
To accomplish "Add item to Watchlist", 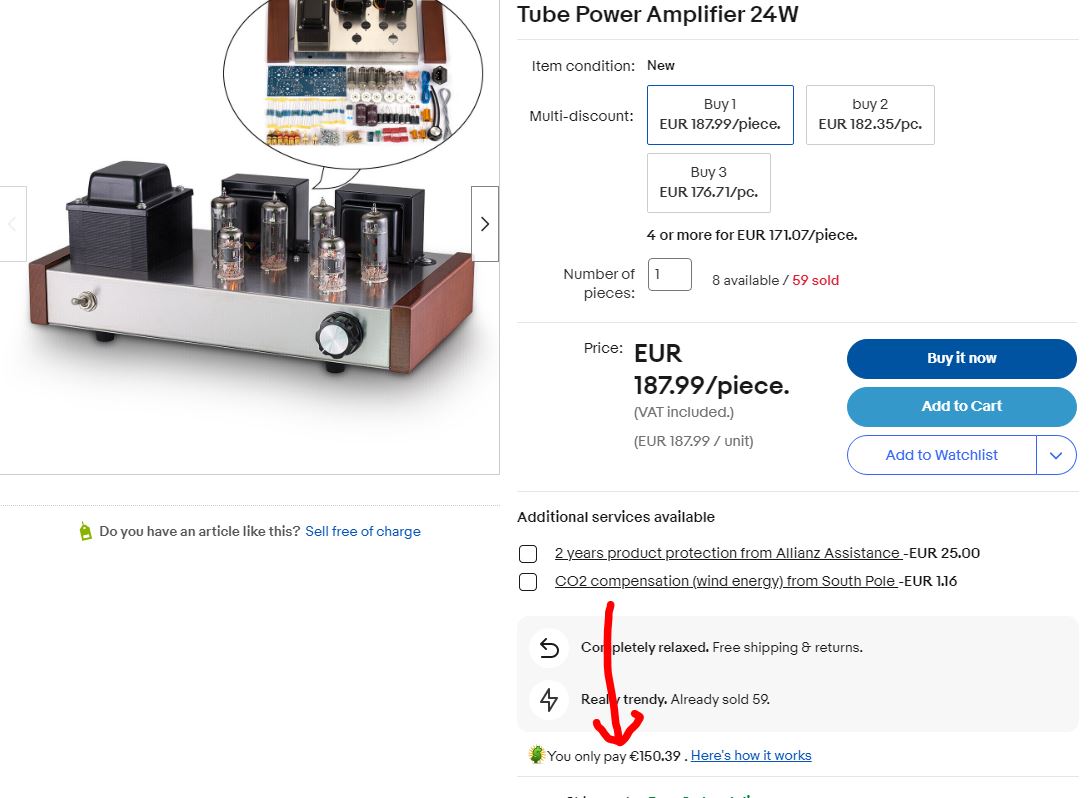I will [942, 455].
